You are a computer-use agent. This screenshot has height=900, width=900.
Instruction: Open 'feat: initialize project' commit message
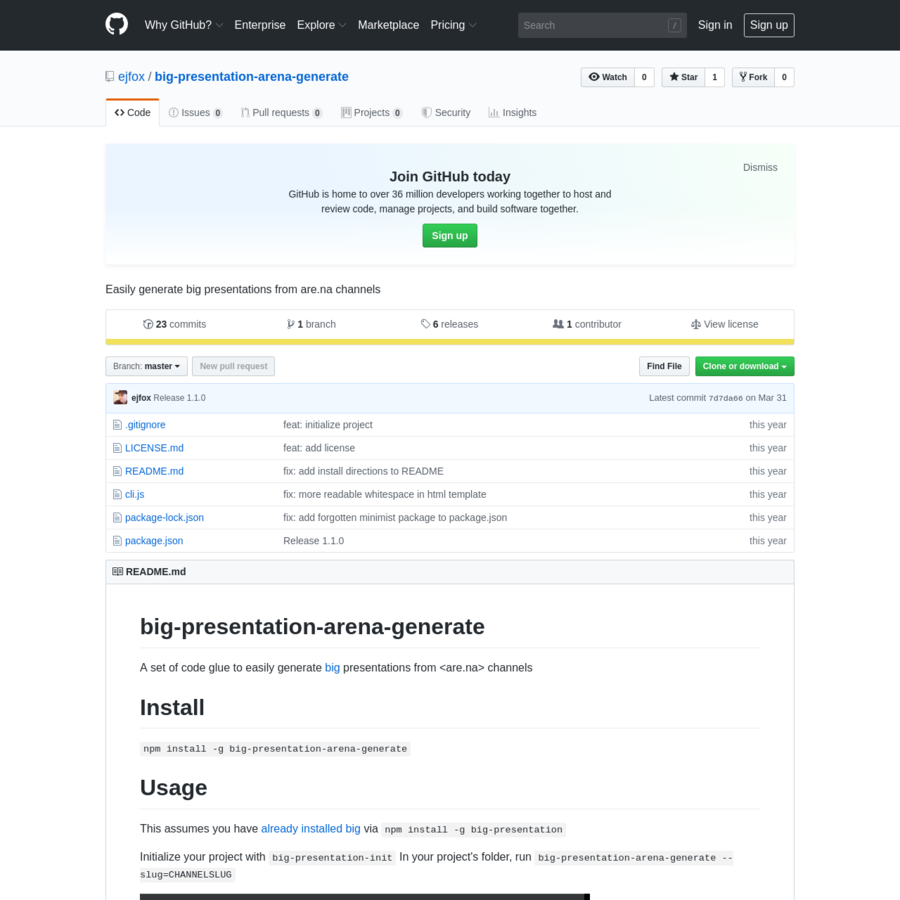coord(328,425)
